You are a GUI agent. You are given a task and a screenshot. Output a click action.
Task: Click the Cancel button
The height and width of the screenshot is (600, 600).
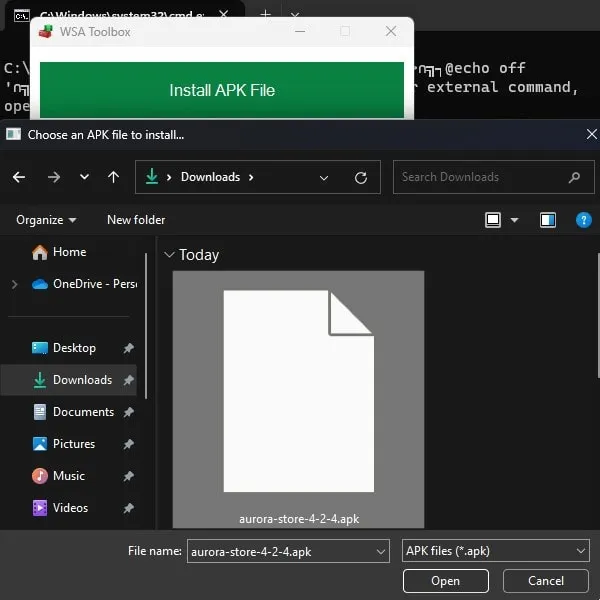click(546, 581)
